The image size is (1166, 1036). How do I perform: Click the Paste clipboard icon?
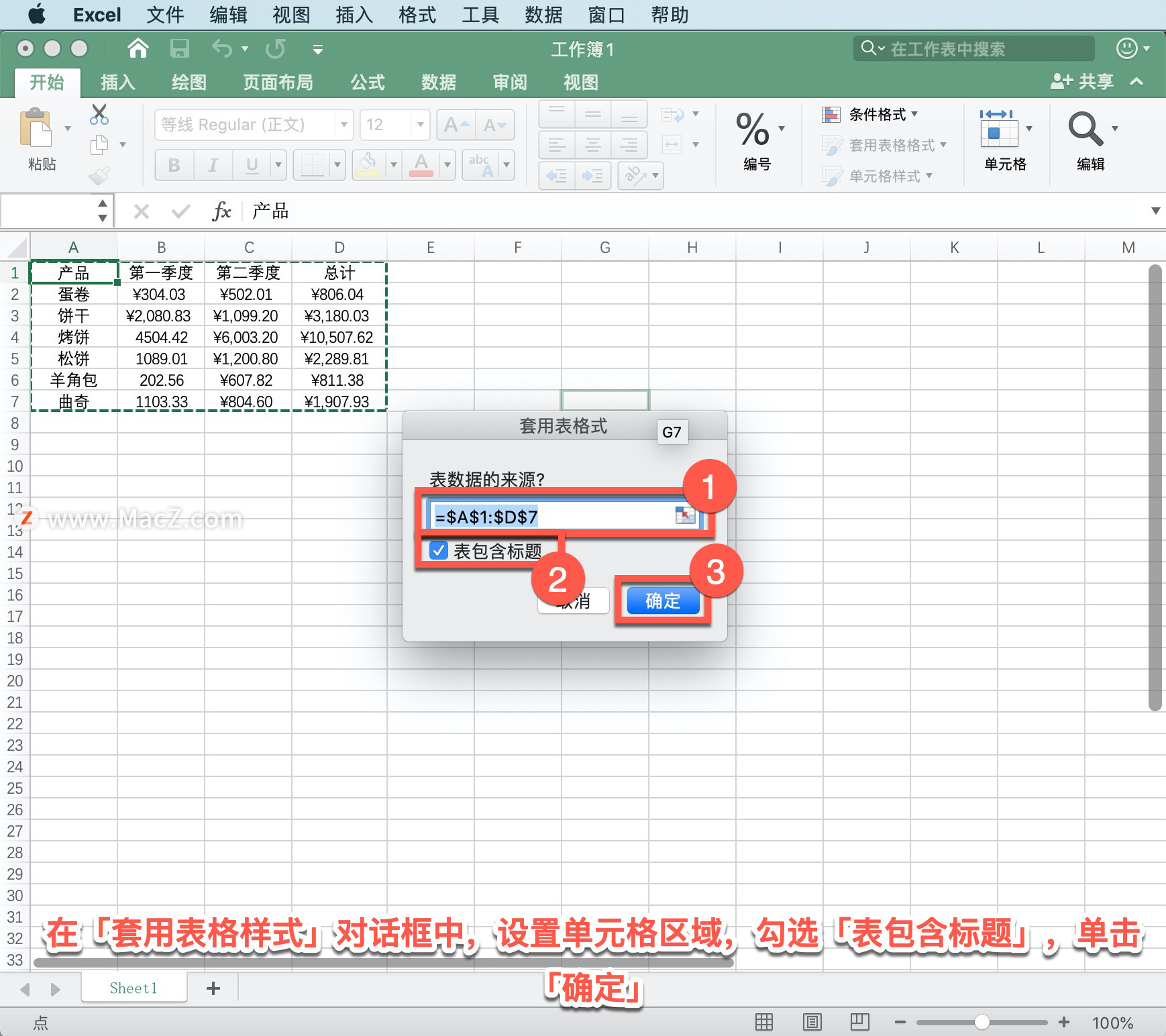[36, 127]
